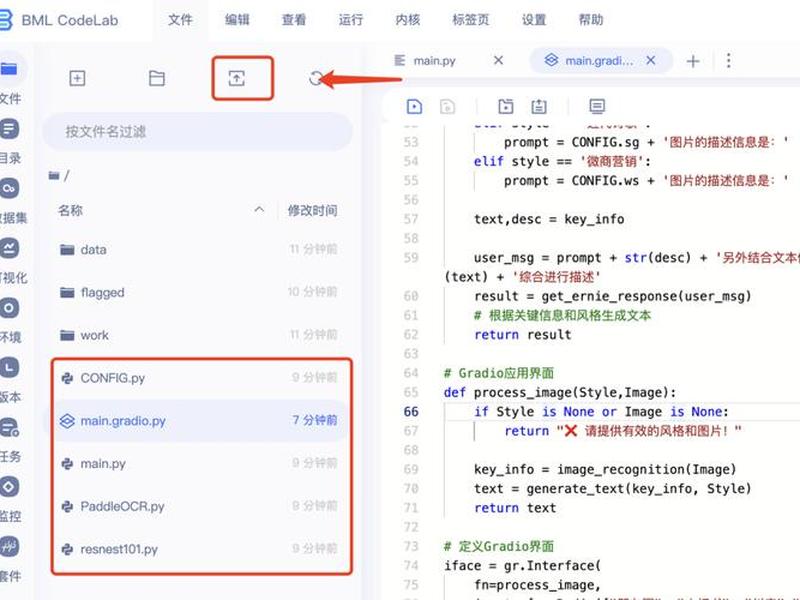This screenshot has height=600, width=800.
Task: Open the 版本 sidebar panel
Action: coord(10,378)
